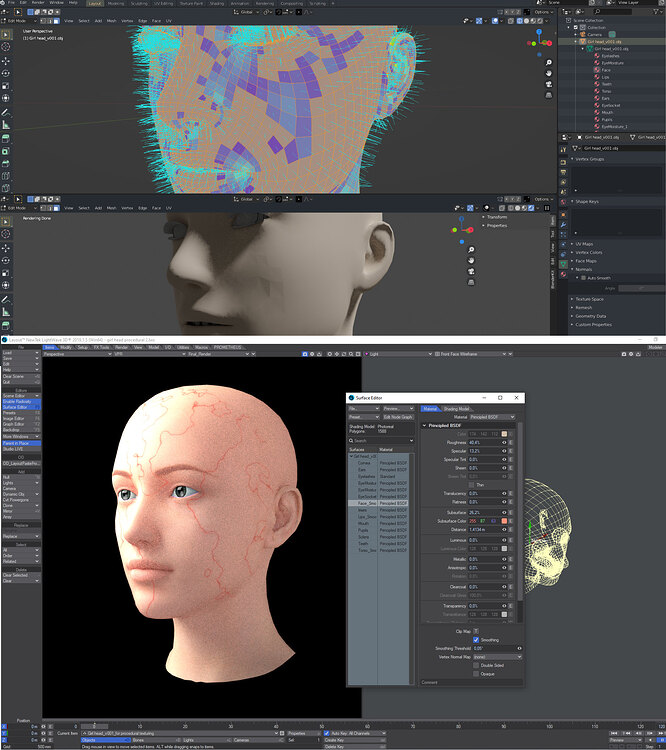666x750 pixels.
Task: Select the Loop Cut tool in wireframe viewport
Action: pos(6,176)
